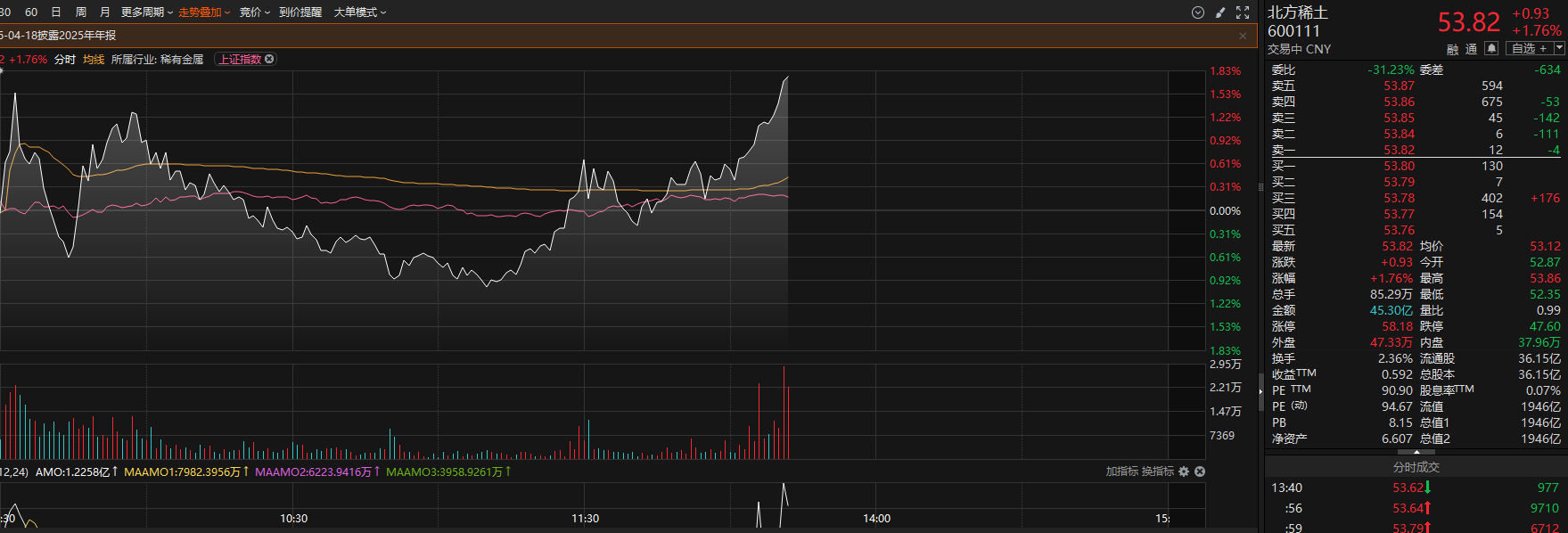
Task: Select 买三 price 53.78
Action: coord(1399,198)
